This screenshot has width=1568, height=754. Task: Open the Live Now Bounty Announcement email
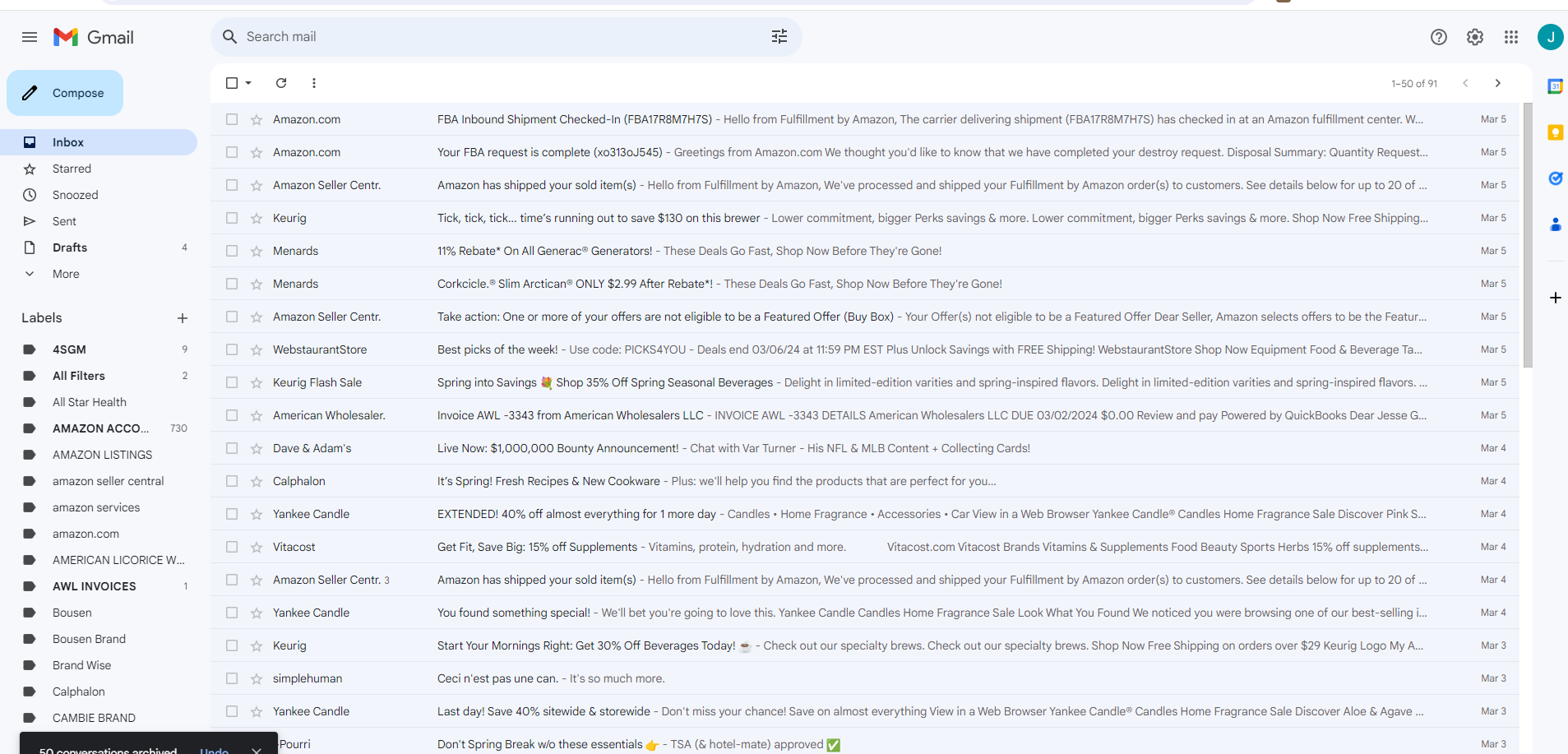[865, 448]
